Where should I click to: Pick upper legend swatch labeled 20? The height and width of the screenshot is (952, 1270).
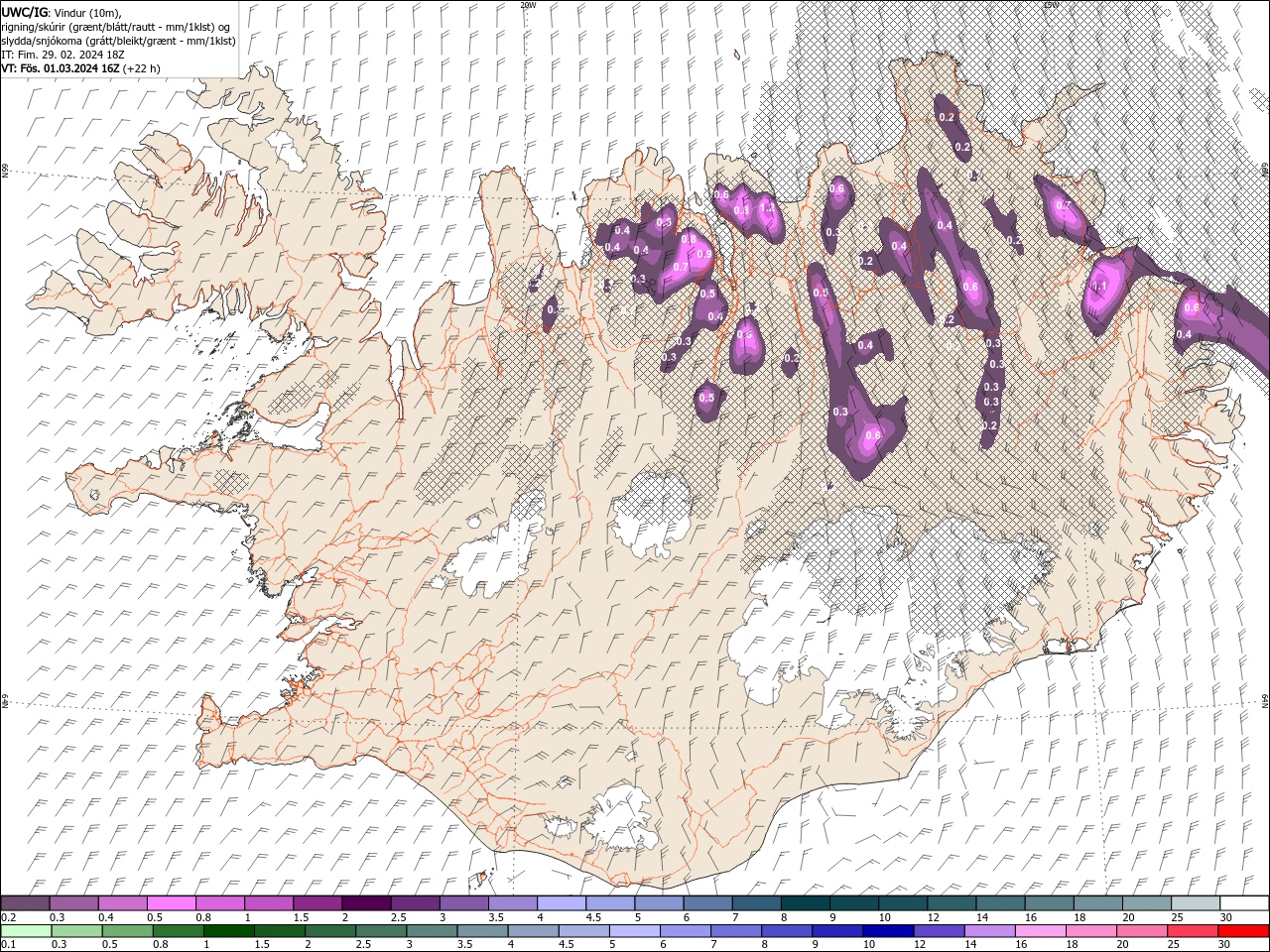tap(1148, 903)
